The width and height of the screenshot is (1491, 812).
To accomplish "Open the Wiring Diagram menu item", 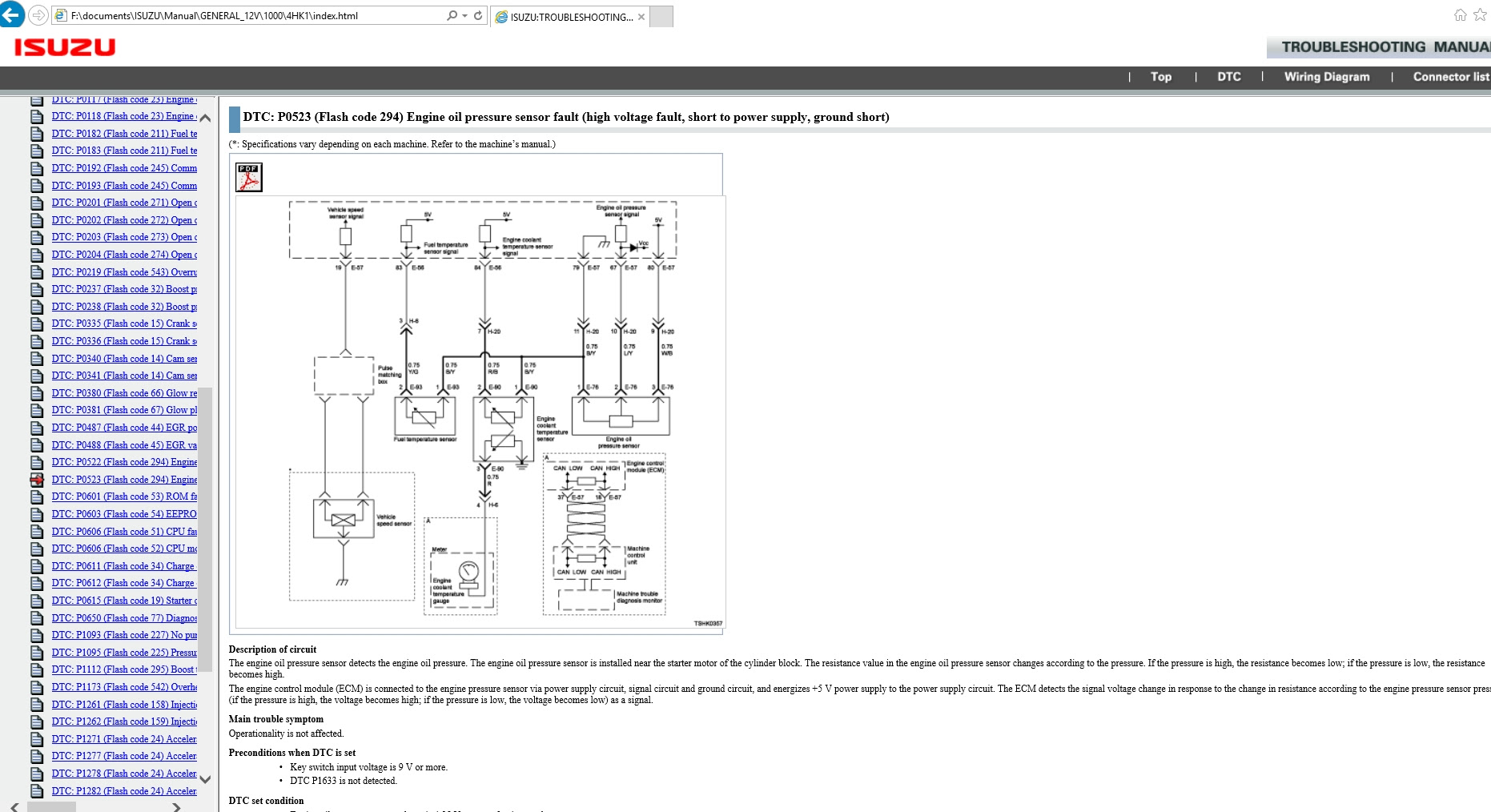I will tap(1327, 77).
